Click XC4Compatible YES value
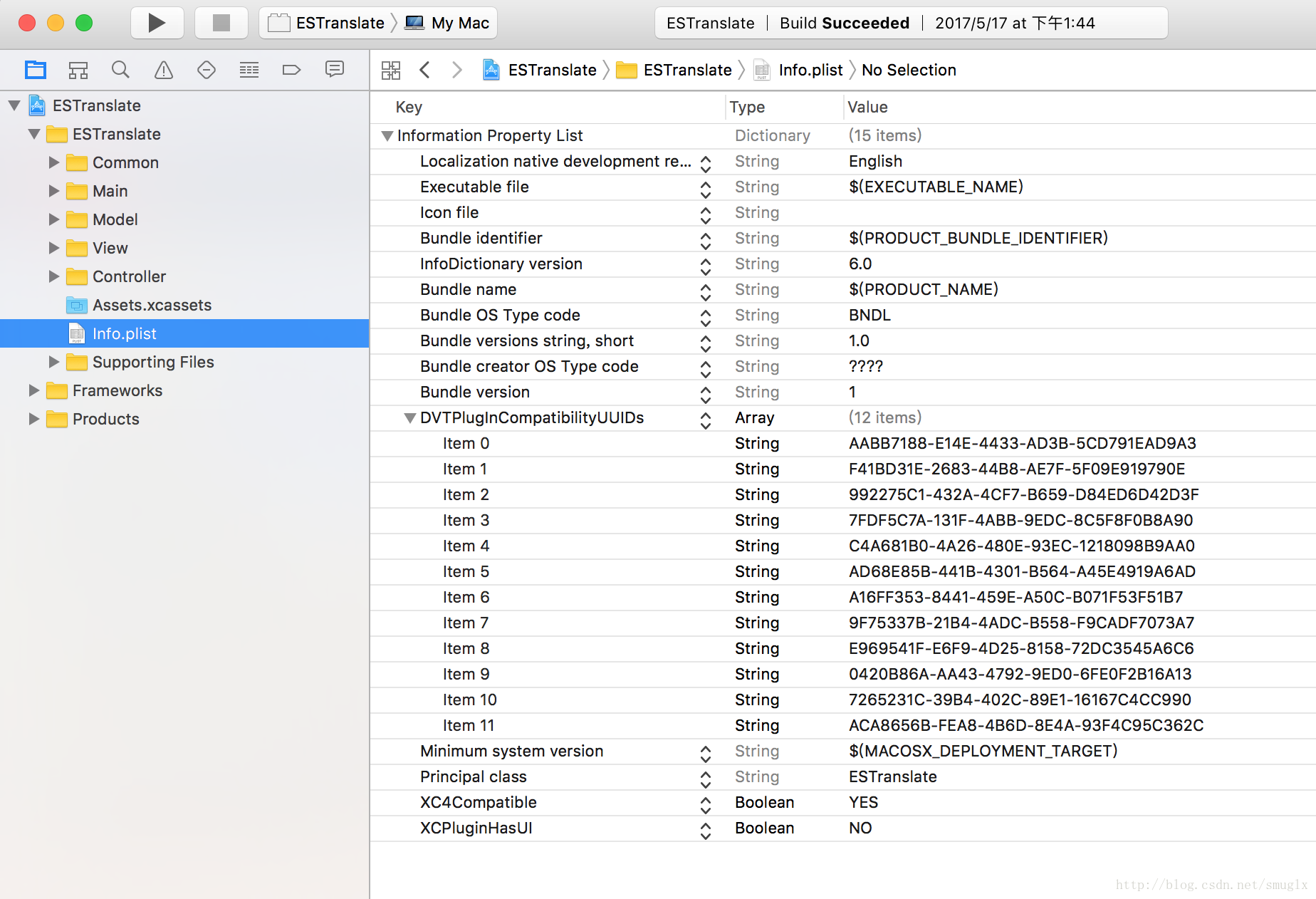 [x=863, y=802]
